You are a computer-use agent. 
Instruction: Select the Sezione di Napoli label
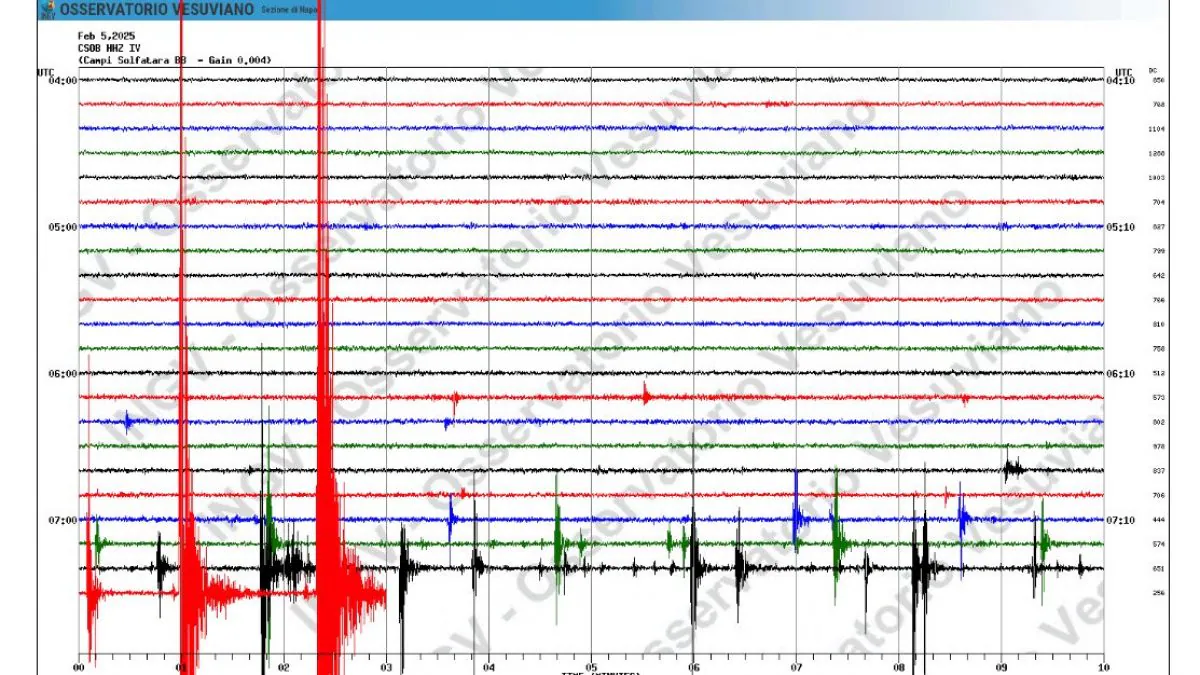click(x=290, y=9)
